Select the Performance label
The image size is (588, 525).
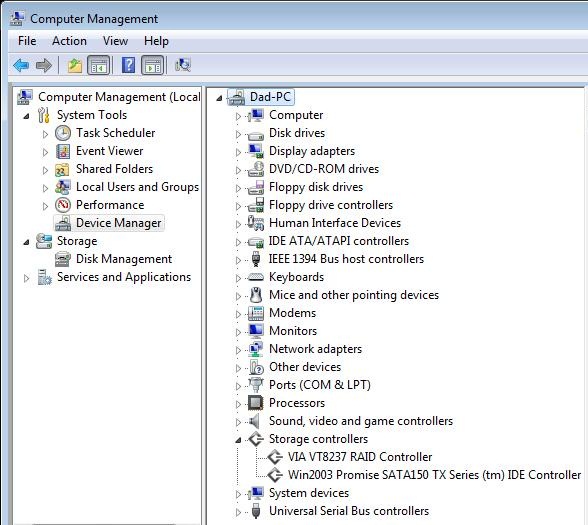(110, 205)
